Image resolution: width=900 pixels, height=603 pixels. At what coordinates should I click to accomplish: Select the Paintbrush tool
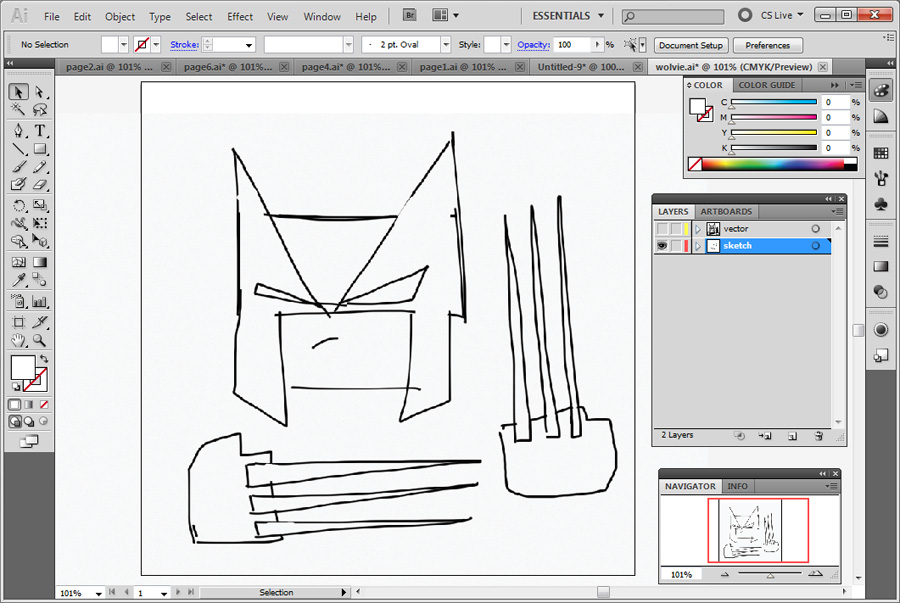pos(18,167)
